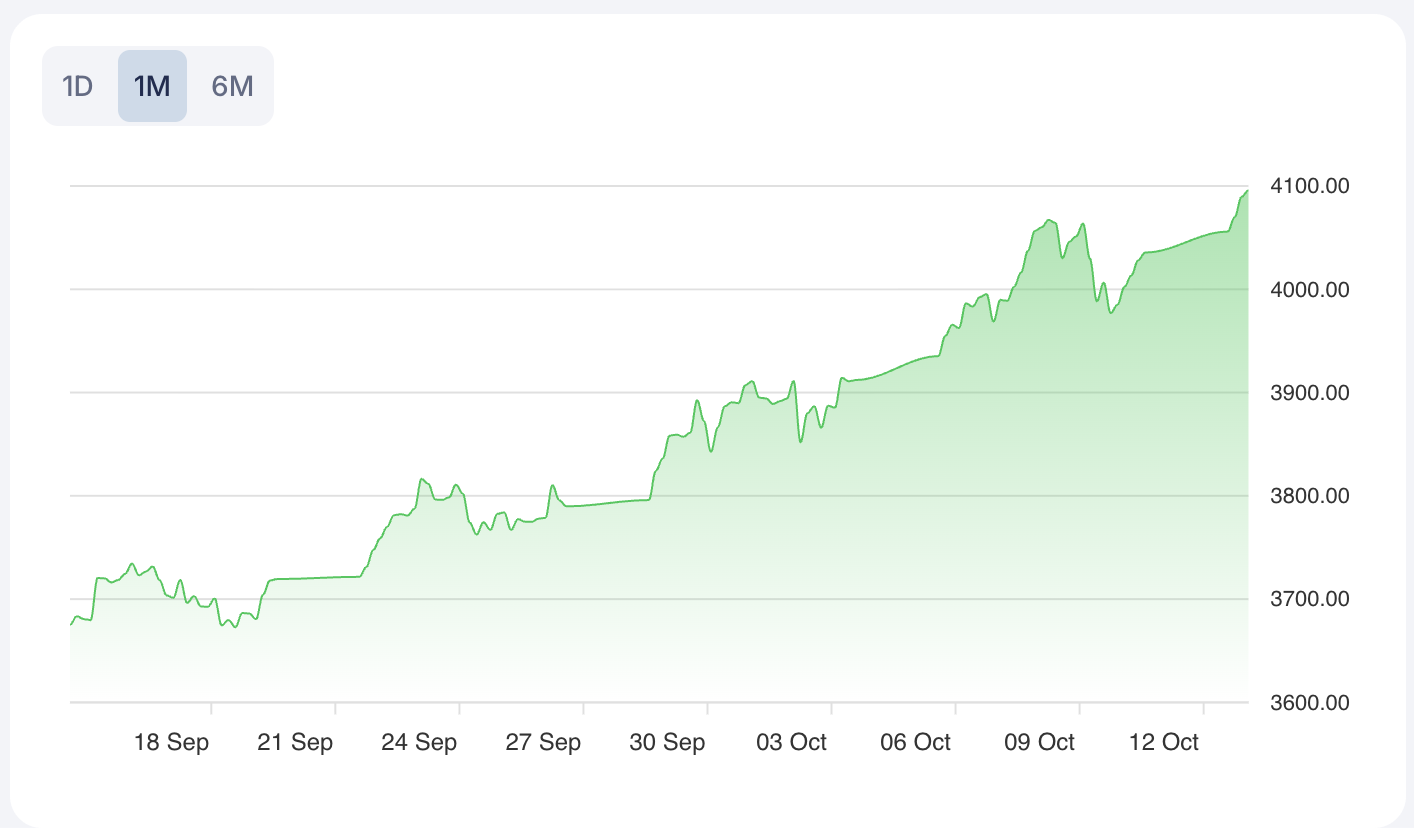Click the 09 Oct date label
Image resolution: width=1414 pixels, height=828 pixels.
click(x=1039, y=742)
